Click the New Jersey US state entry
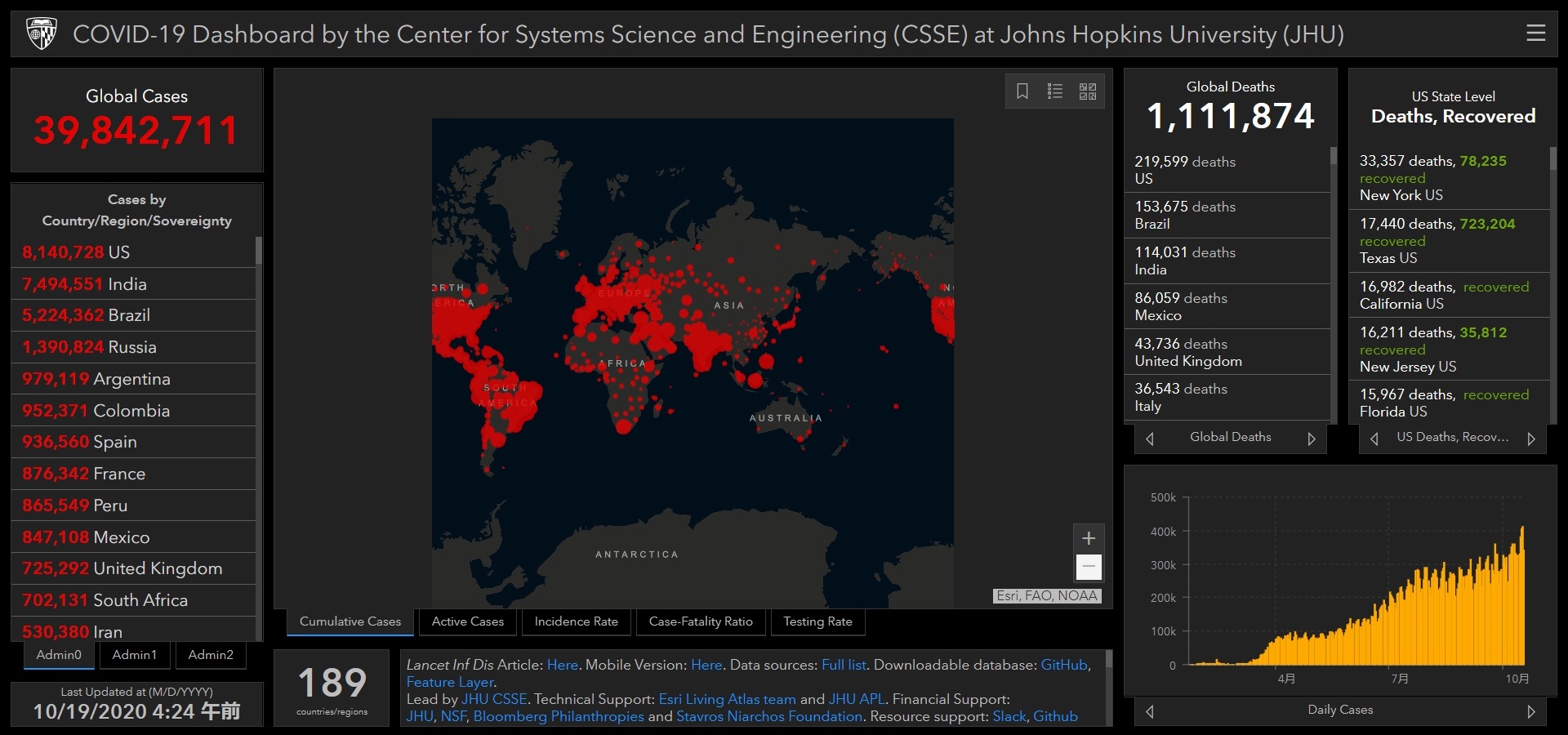This screenshot has width=1568, height=735. tap(1450, 350)
